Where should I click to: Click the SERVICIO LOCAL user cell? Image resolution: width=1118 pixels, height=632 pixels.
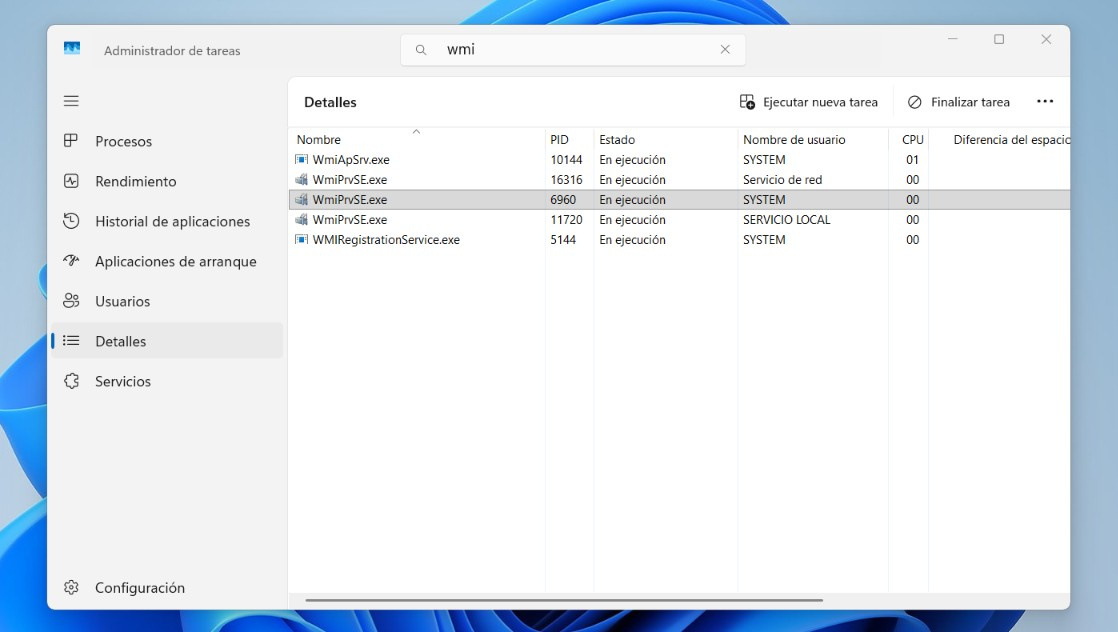tap(786, 220)
